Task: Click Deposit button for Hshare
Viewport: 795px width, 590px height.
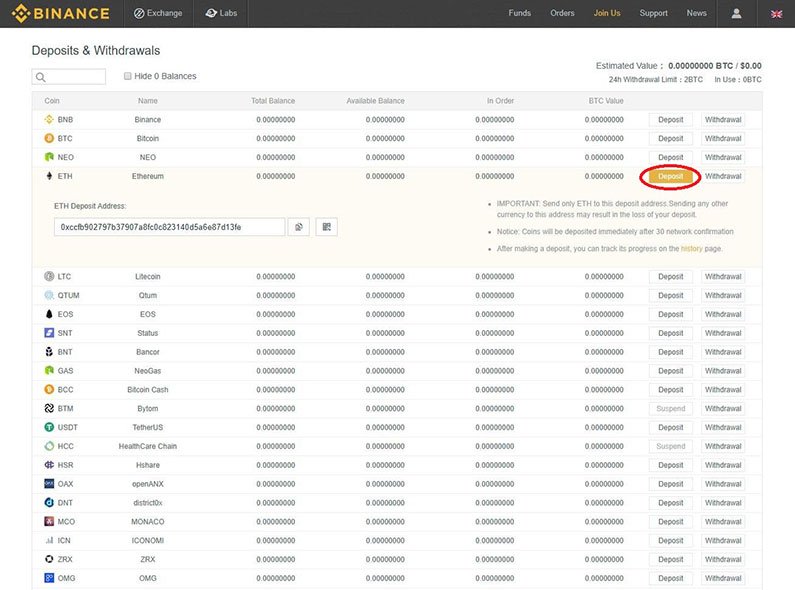Action: (x=670, y=465)
